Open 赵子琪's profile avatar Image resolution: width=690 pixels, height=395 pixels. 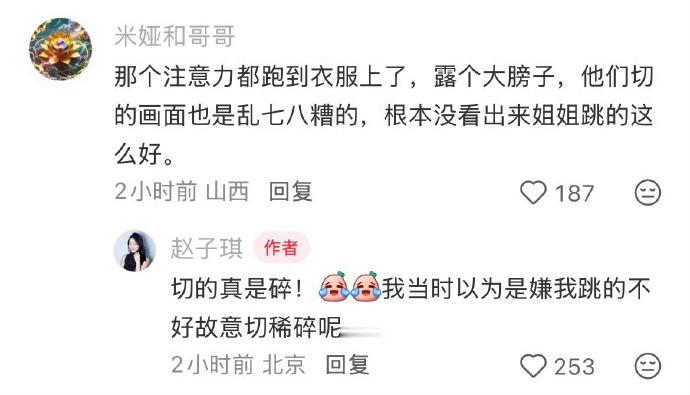[135, 251]
